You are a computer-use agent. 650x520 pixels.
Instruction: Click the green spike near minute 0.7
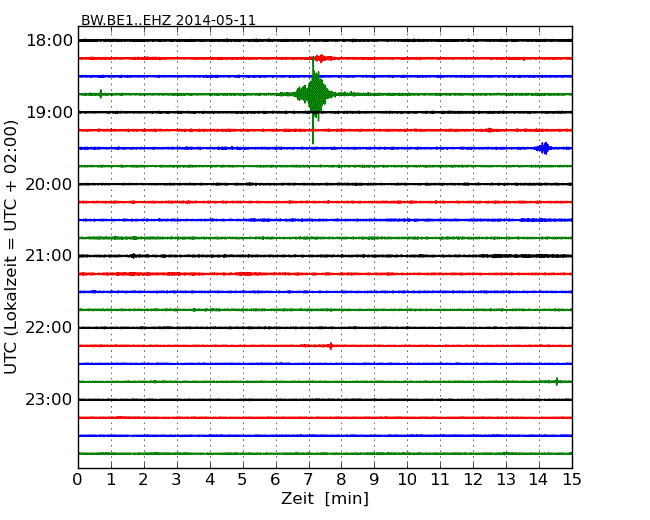click(101, 94)
